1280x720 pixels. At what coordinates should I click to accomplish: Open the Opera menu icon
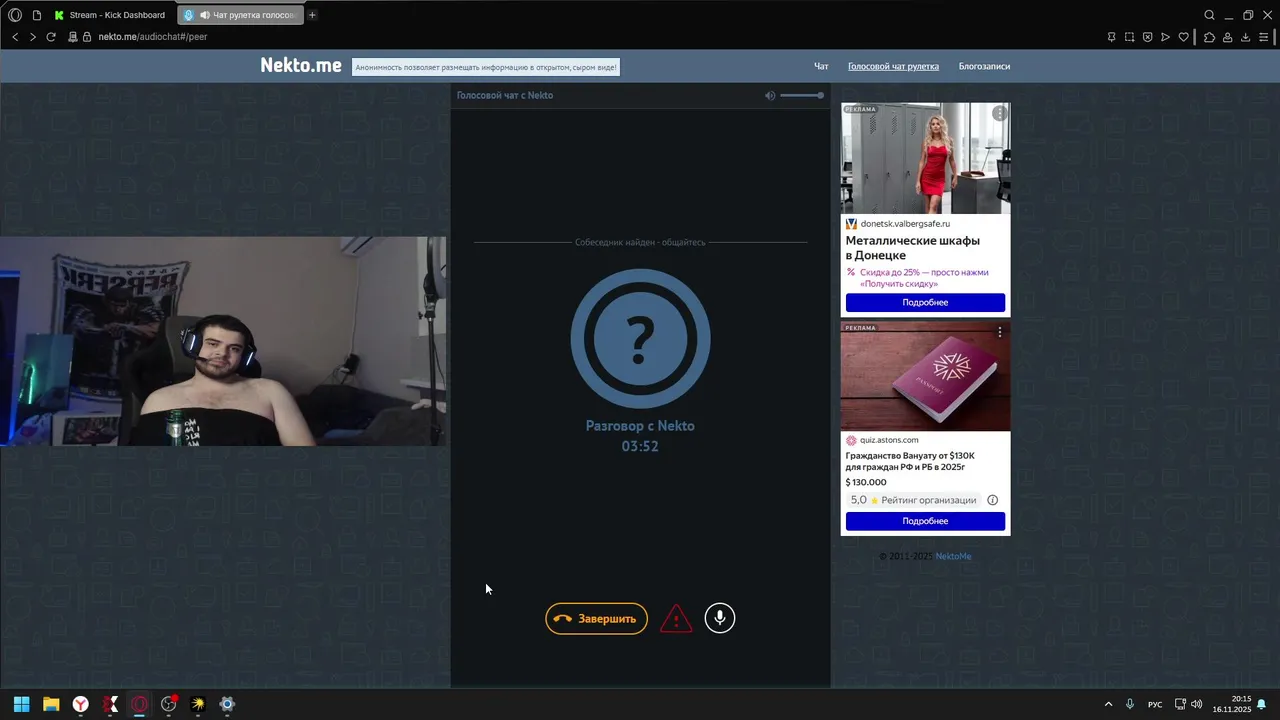point(15,15)
